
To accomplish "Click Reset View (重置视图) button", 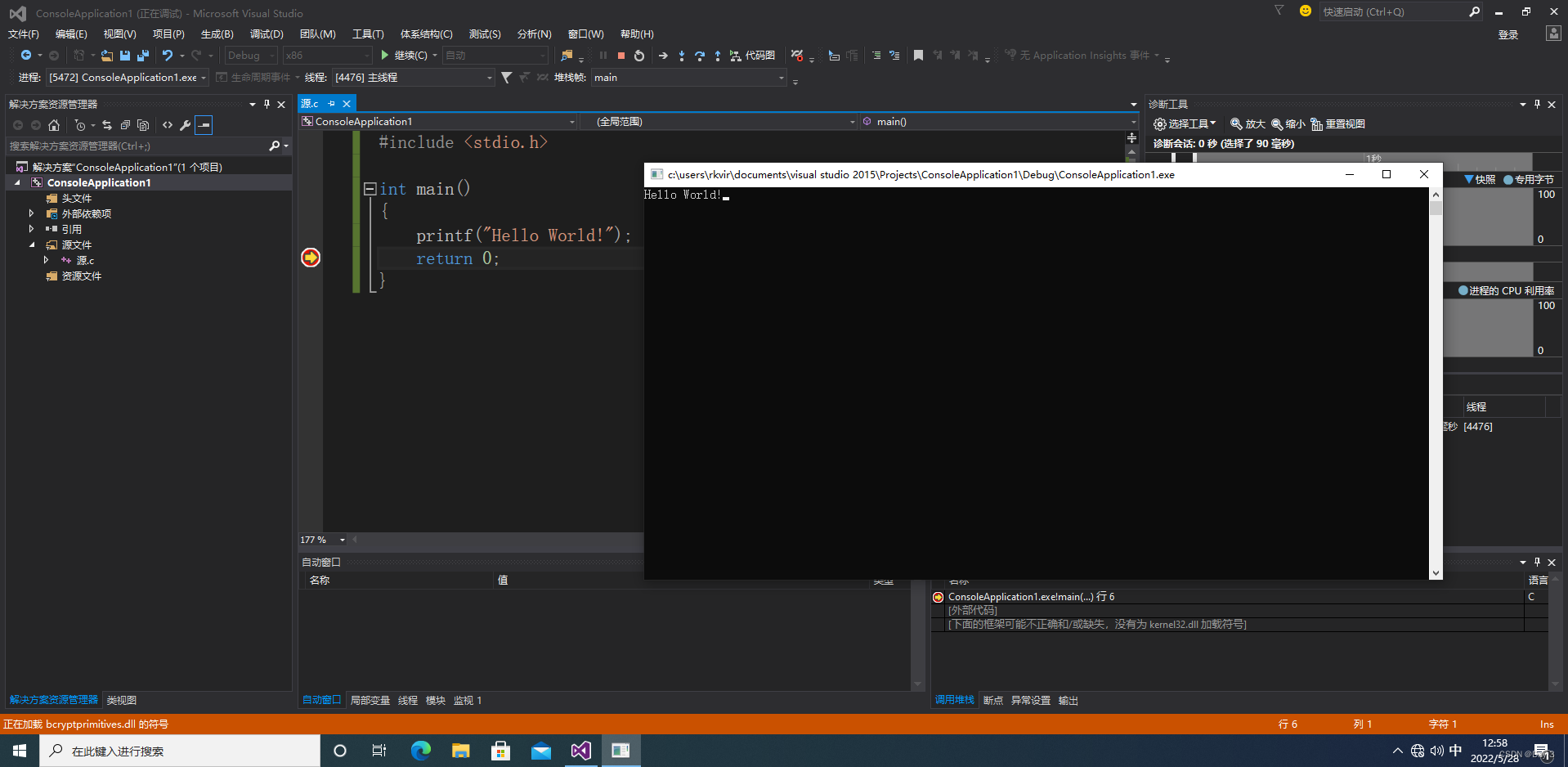I will 1338,124.
